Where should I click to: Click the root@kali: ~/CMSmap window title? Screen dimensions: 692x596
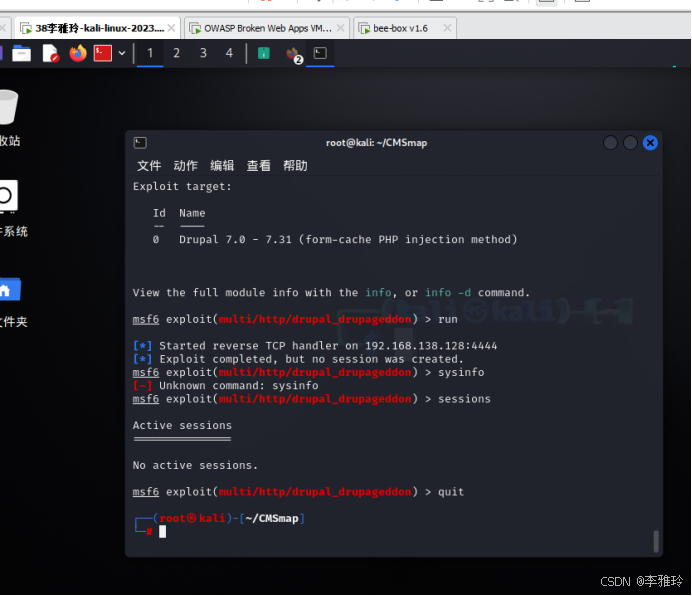(x=376, y=143)
